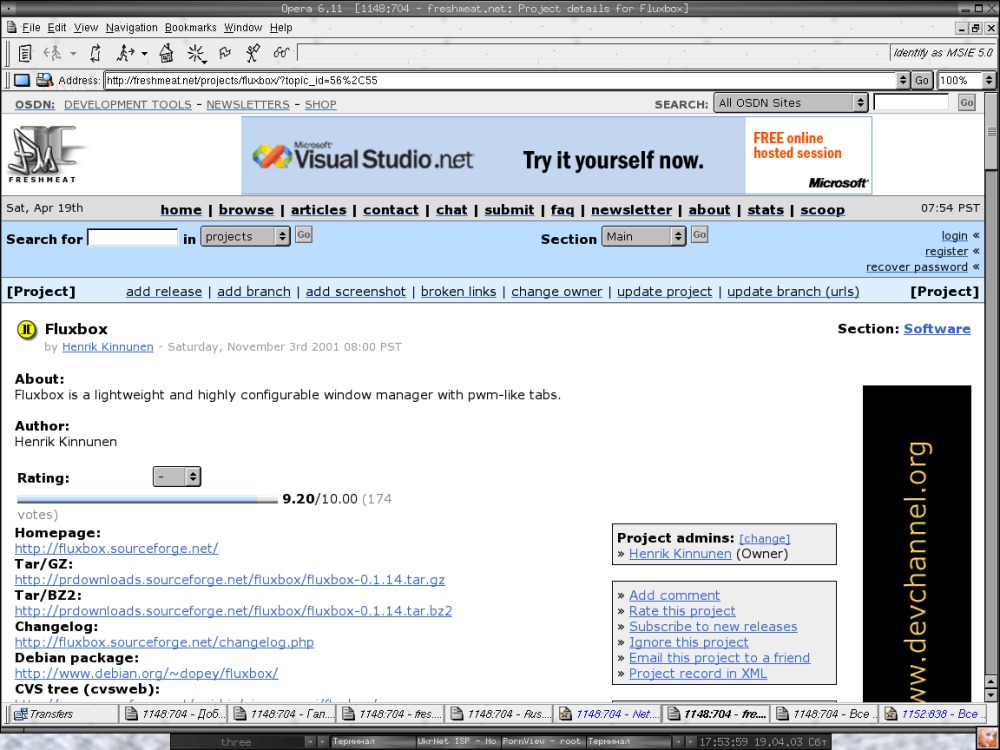Open the forward history dropdown arrow

144,54
